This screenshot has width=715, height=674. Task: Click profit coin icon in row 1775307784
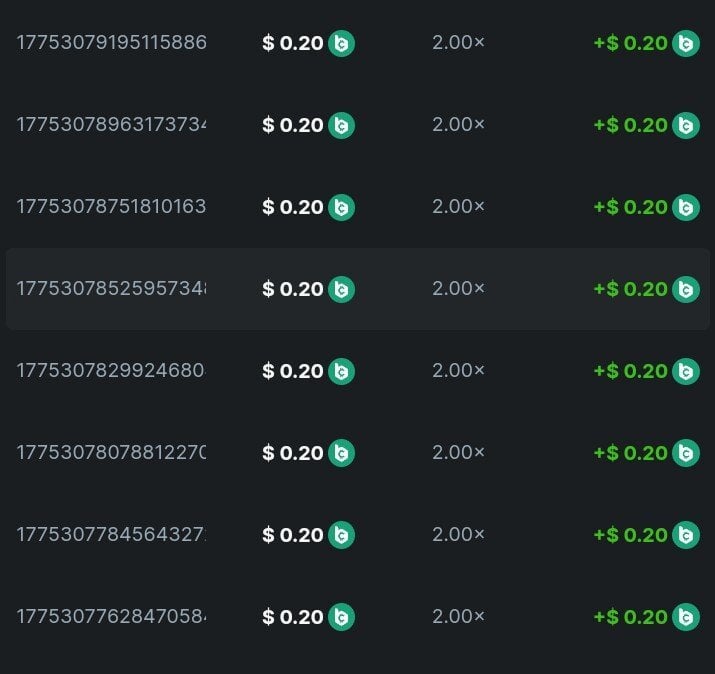click(685, 535)
